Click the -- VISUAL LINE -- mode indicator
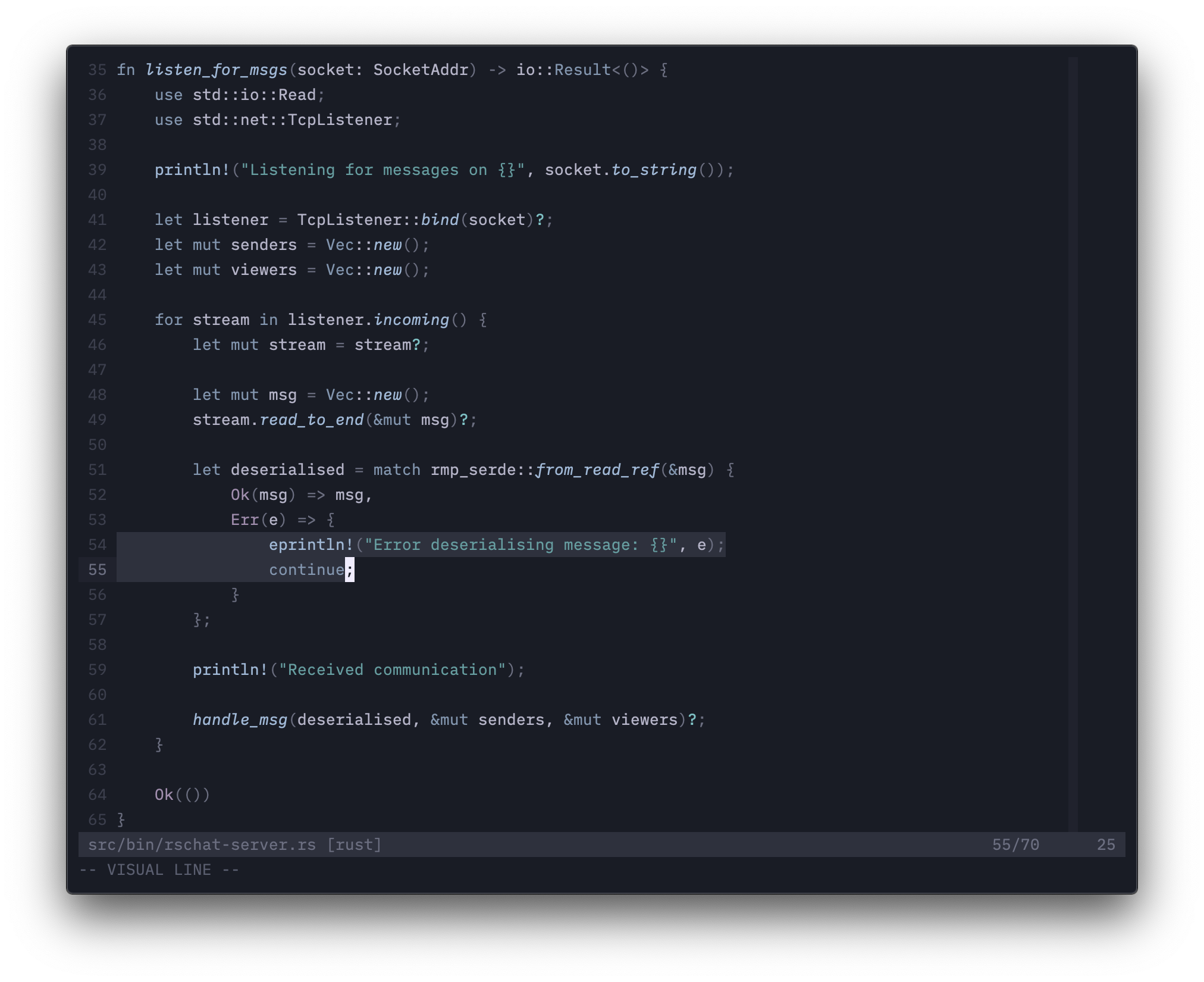 159,870
